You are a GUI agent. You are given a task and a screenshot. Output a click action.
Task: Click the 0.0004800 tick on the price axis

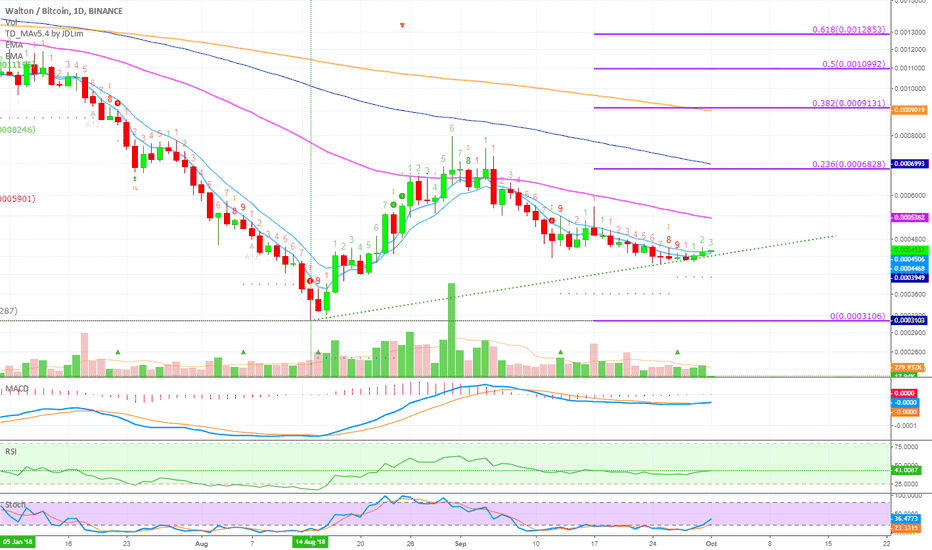point(910,240)
